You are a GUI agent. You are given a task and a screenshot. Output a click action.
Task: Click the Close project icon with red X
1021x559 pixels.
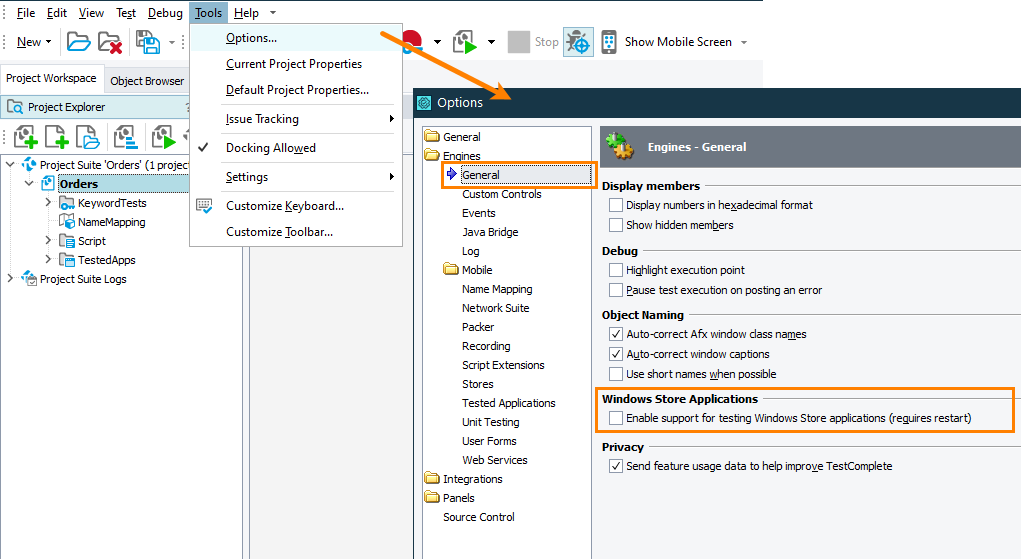point(110,42)
